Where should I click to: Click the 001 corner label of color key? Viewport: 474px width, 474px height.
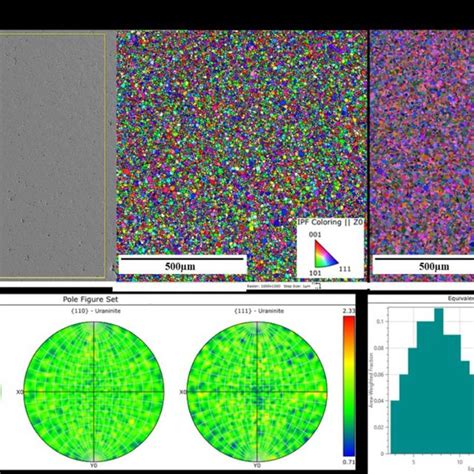(315, 235)
